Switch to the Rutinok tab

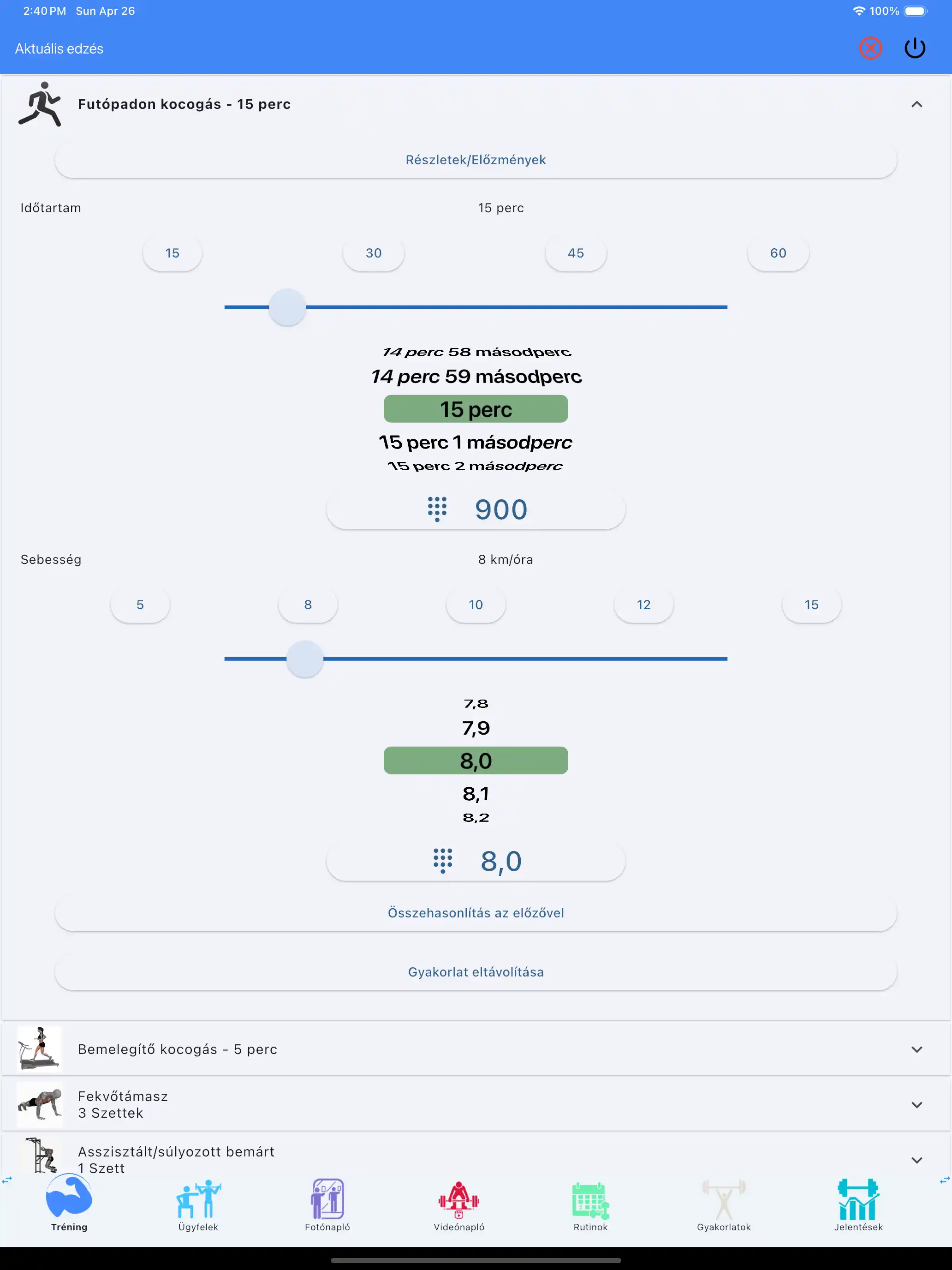[x=590, y=1204]
